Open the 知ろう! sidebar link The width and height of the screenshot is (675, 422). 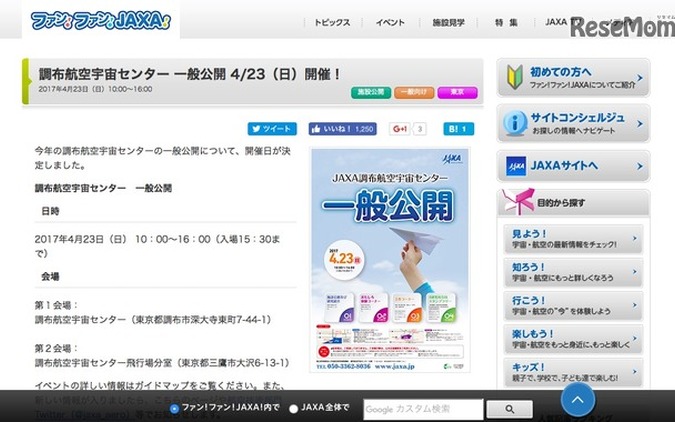click(x=573, y=272)
